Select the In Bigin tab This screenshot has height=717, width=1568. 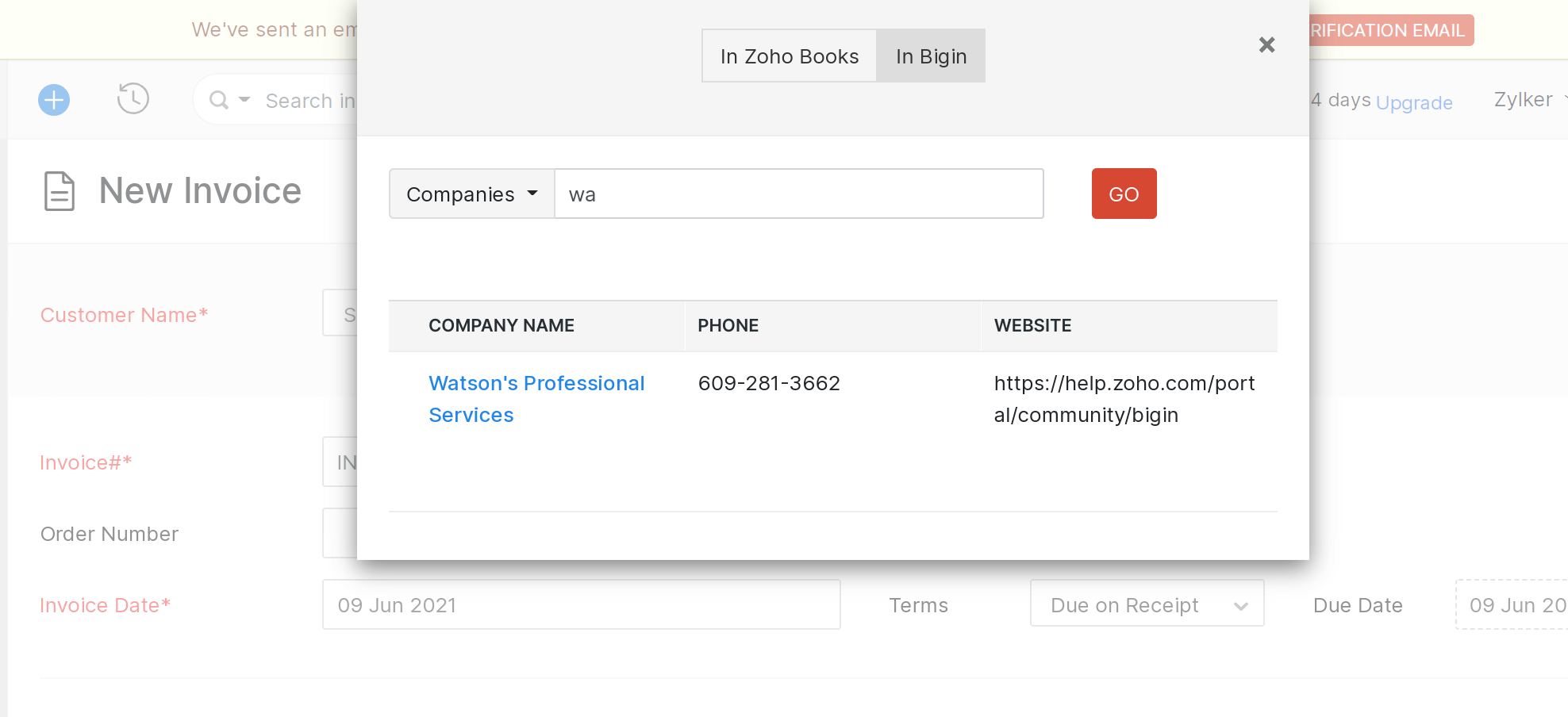[x=931, y=56]
